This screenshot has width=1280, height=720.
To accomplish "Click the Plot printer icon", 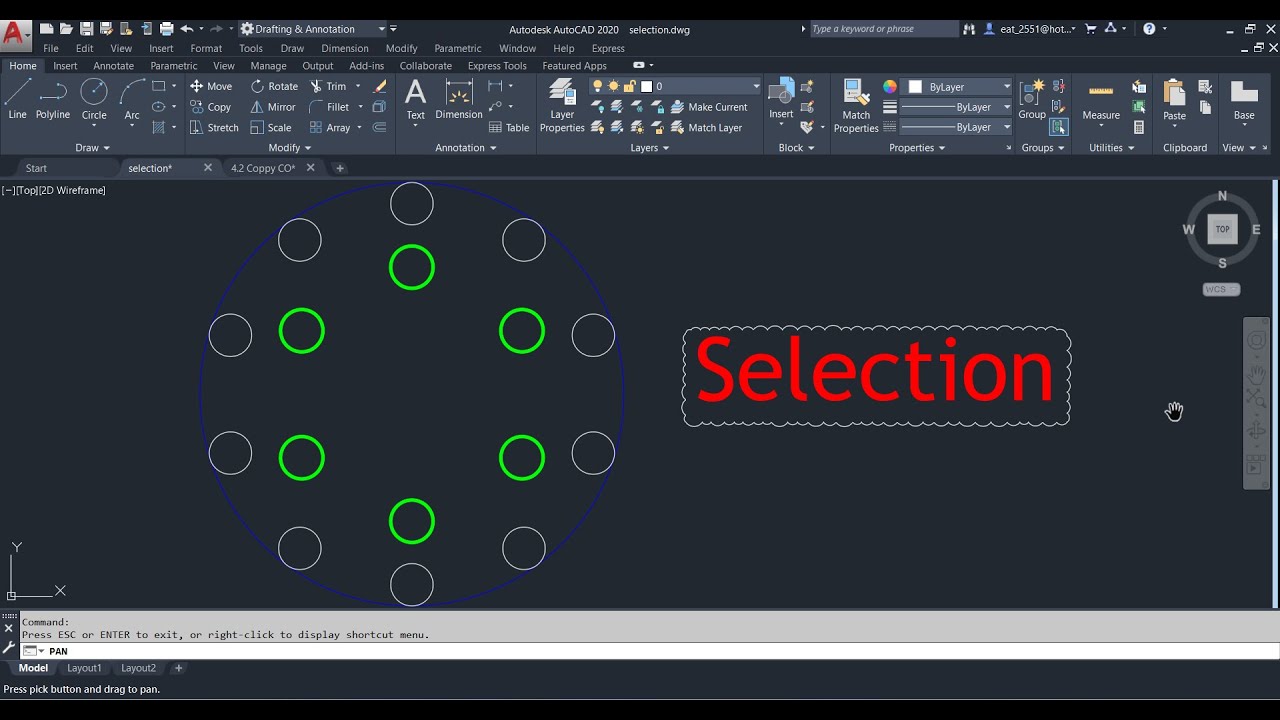I will pyautogui.click(x=166, y=29).
